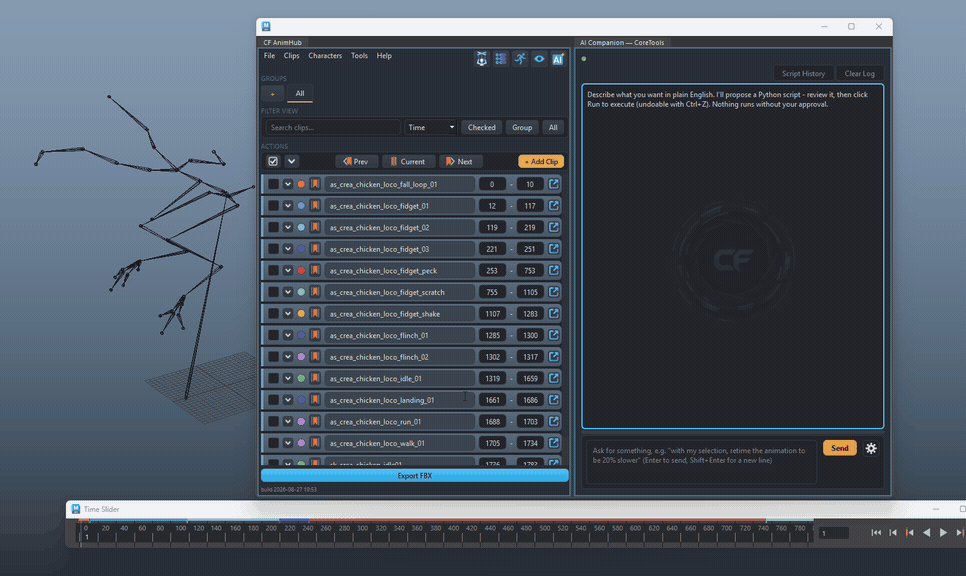Click export icon for walk_01 clip
The image size is (966, 576).
[554, 443]
